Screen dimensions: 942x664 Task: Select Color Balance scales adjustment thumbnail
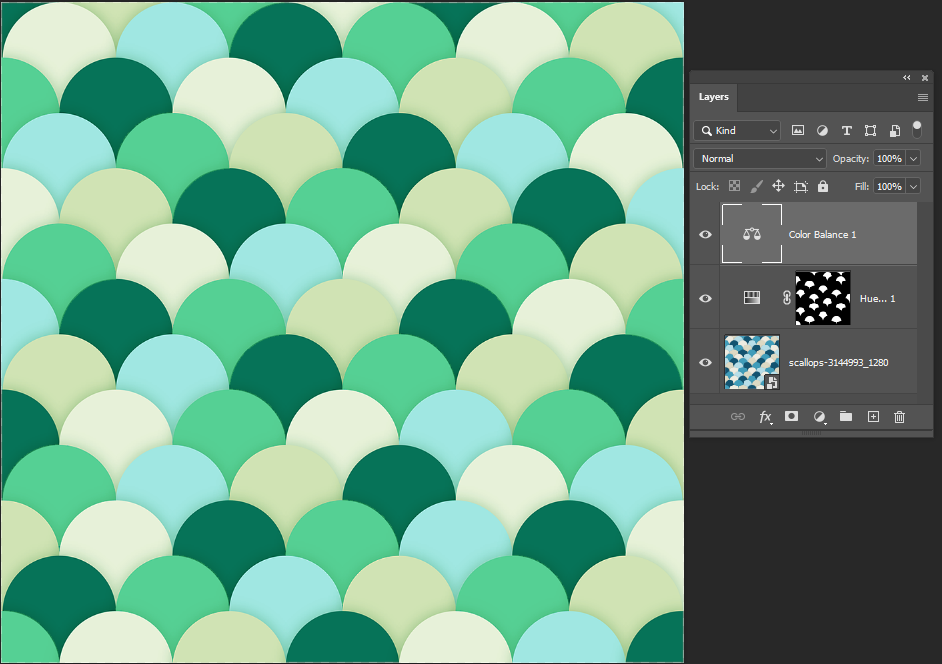(752, 234)
